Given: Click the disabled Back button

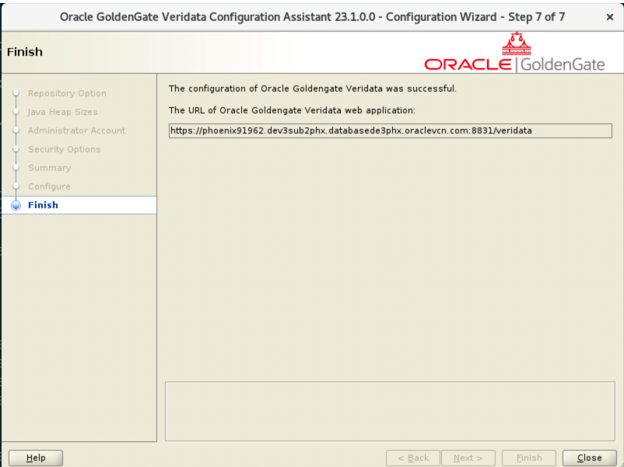Looking at the screenshot, I should tap(413, 458).
